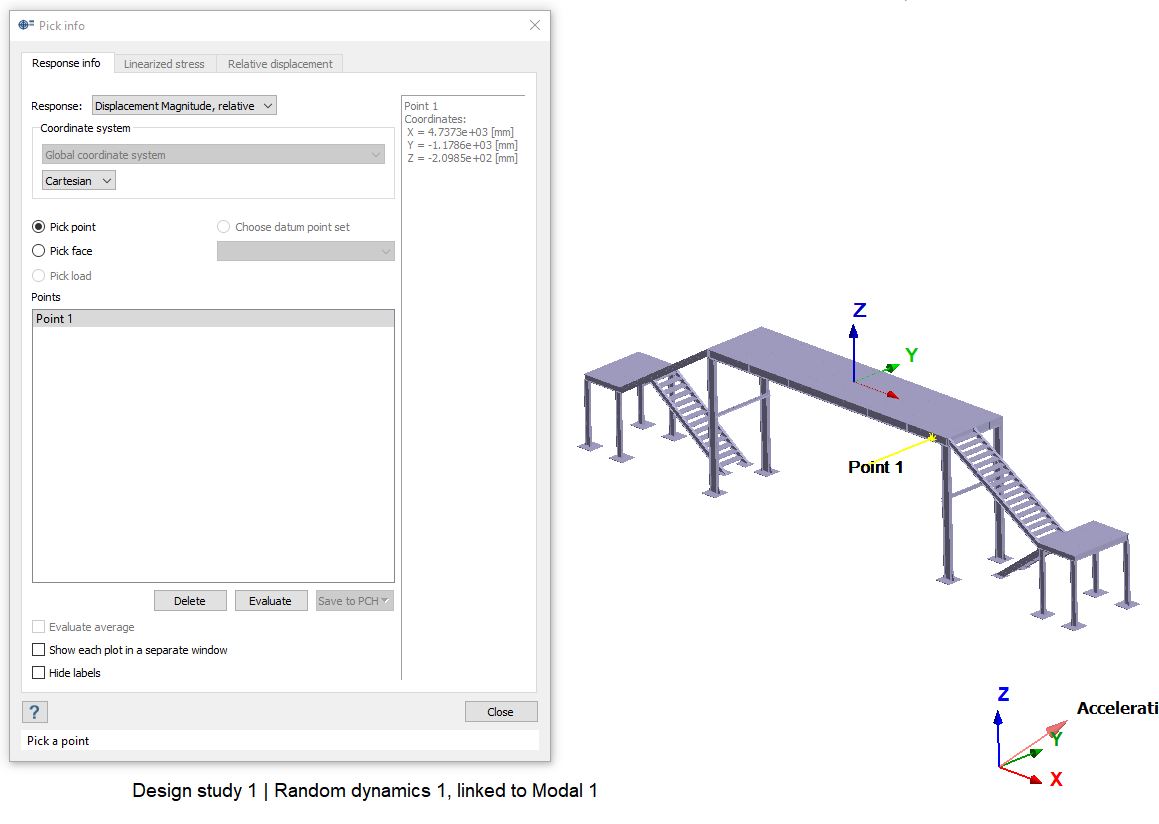
Task: Click the Pick a point status text
Action: [58, 740]
